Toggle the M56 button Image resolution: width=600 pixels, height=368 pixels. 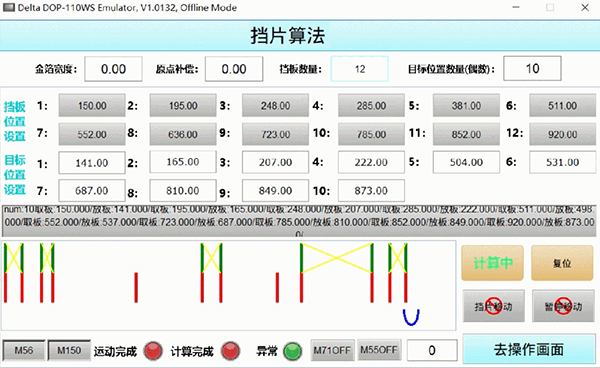[24, 350]
